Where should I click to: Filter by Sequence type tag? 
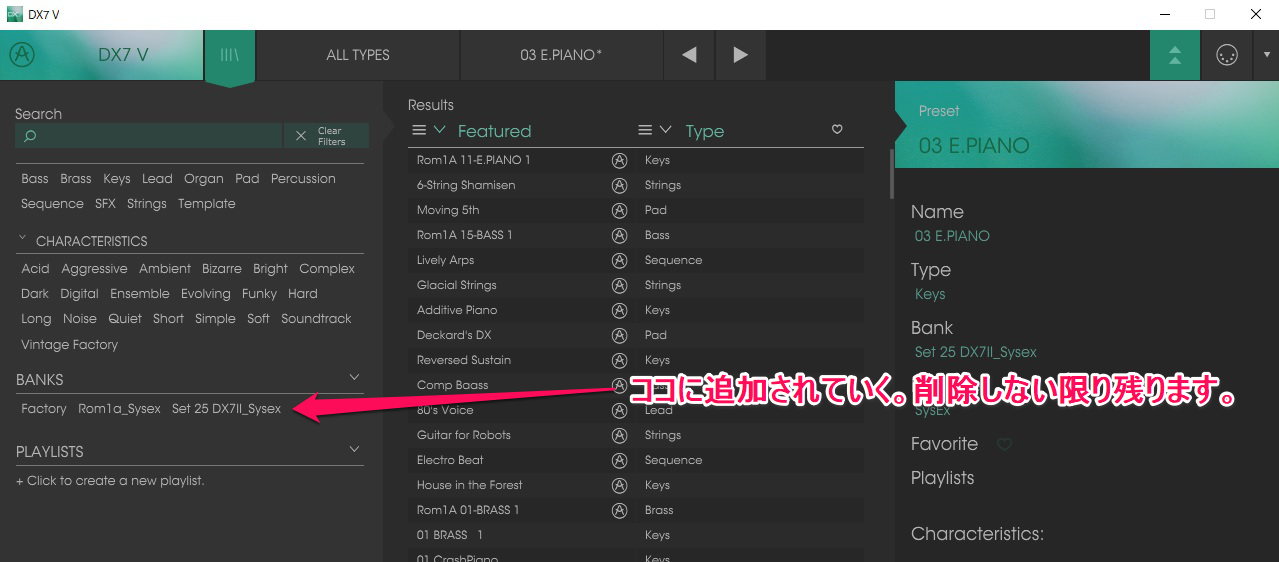coord(52,204)
